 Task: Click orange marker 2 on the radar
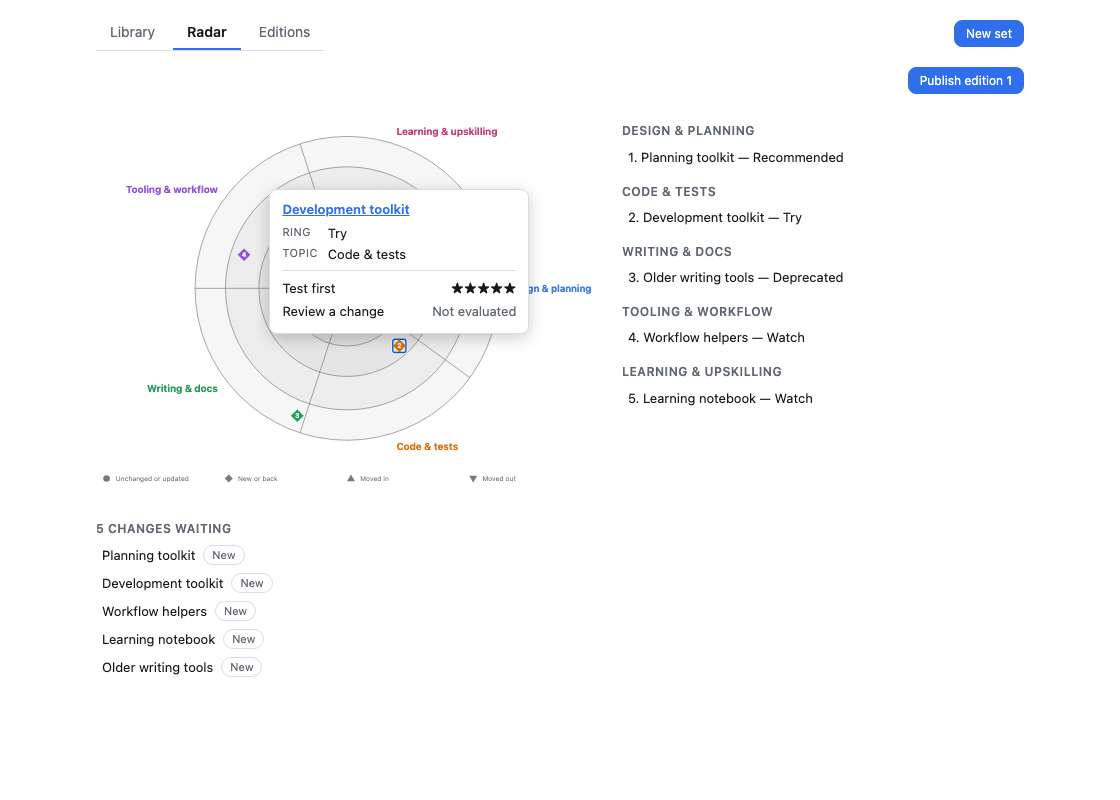pyautogui.click(x=399, y=346)
